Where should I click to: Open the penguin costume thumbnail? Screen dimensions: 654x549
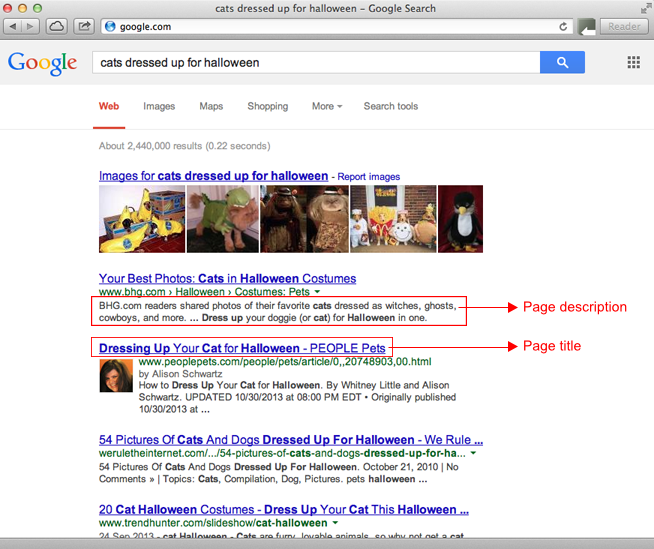pyautogui.click(x=460, y=219)
